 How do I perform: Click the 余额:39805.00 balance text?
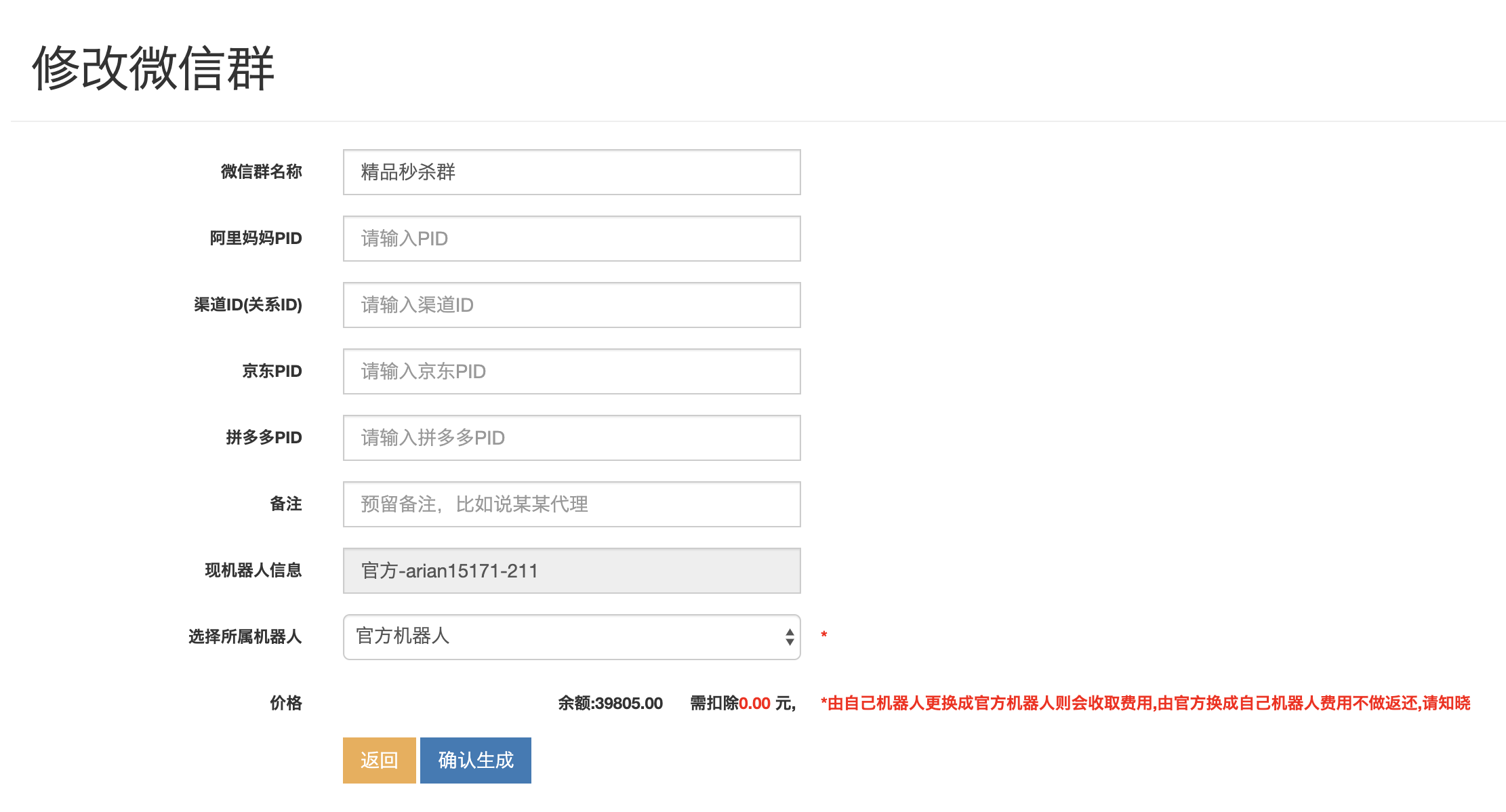pyautogui.click(x=610, y=703)
